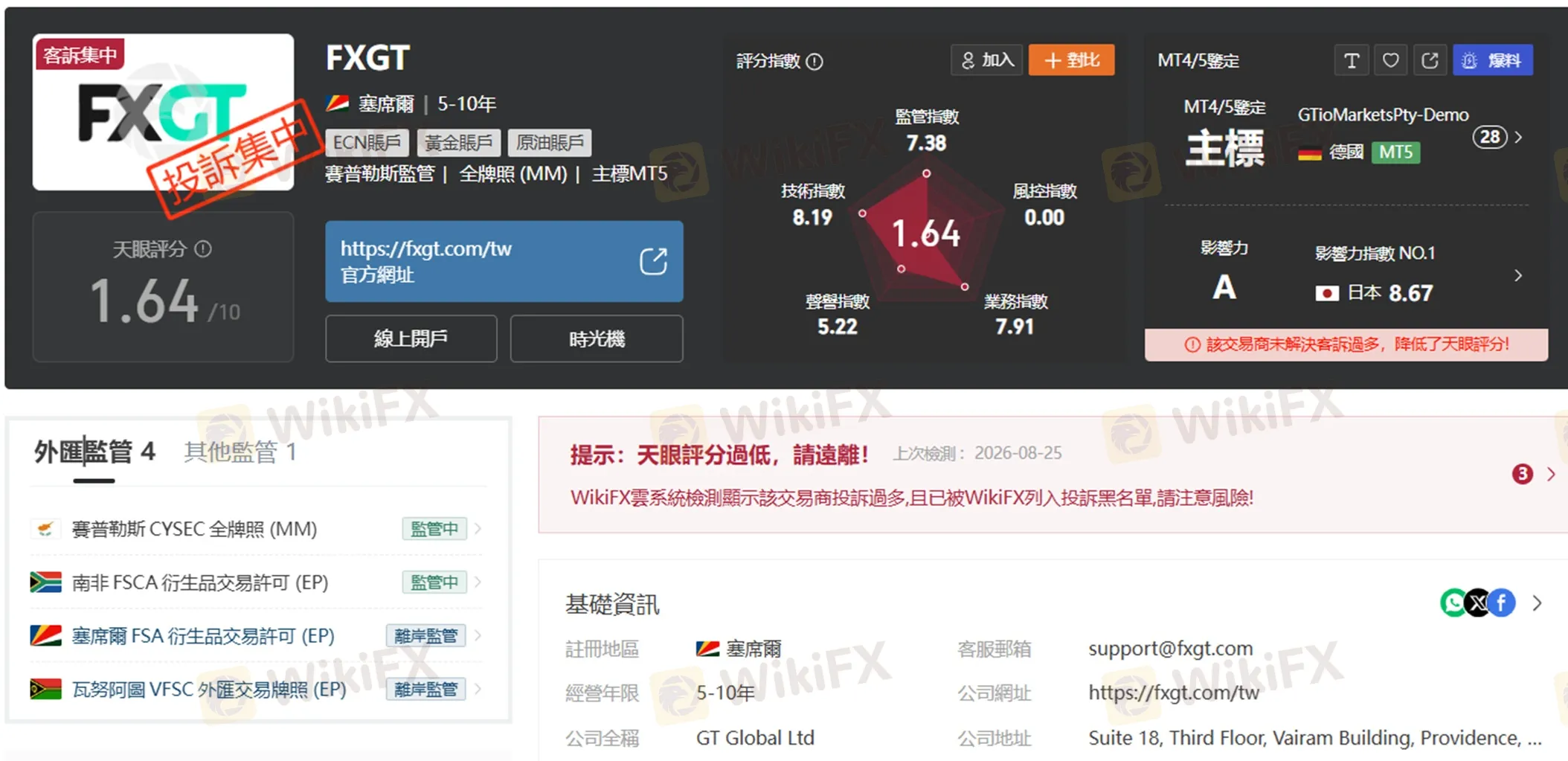Open WhatsApp contact icon
This screenshot has width=1568, height=761.
pos(1453,603)
